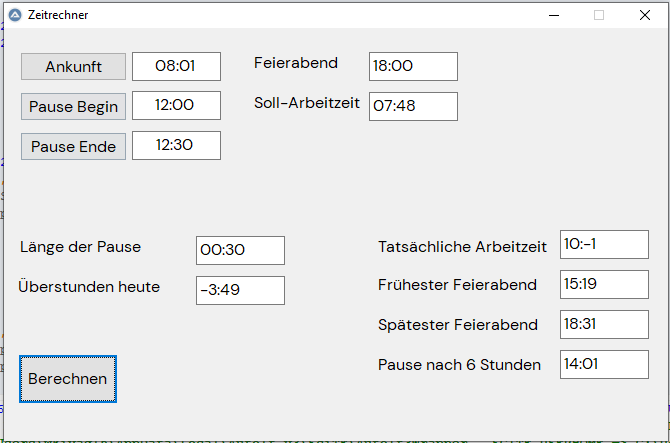Click the Tatsächliche Arbeitszeit field
The image size is (670, 443).
click(604, 244)
